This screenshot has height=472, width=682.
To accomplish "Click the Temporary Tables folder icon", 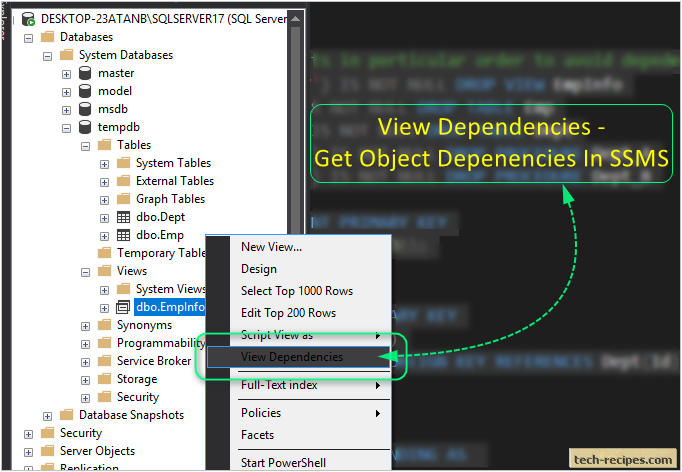I will [104, 253].
